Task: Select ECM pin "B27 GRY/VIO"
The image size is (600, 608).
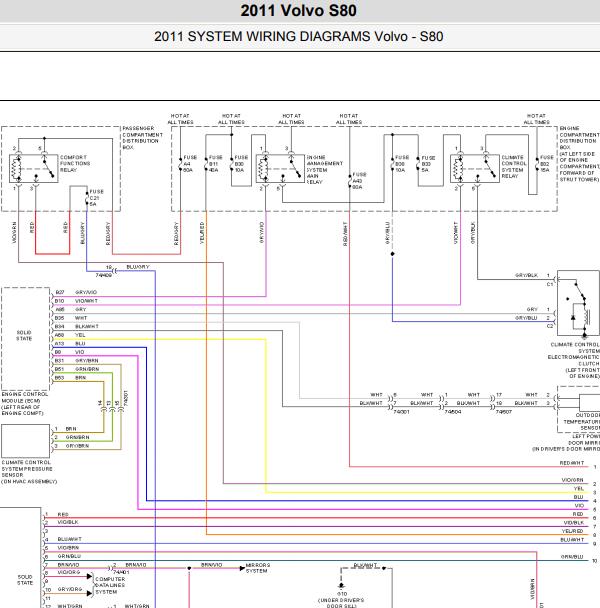Action: [76, 292]
